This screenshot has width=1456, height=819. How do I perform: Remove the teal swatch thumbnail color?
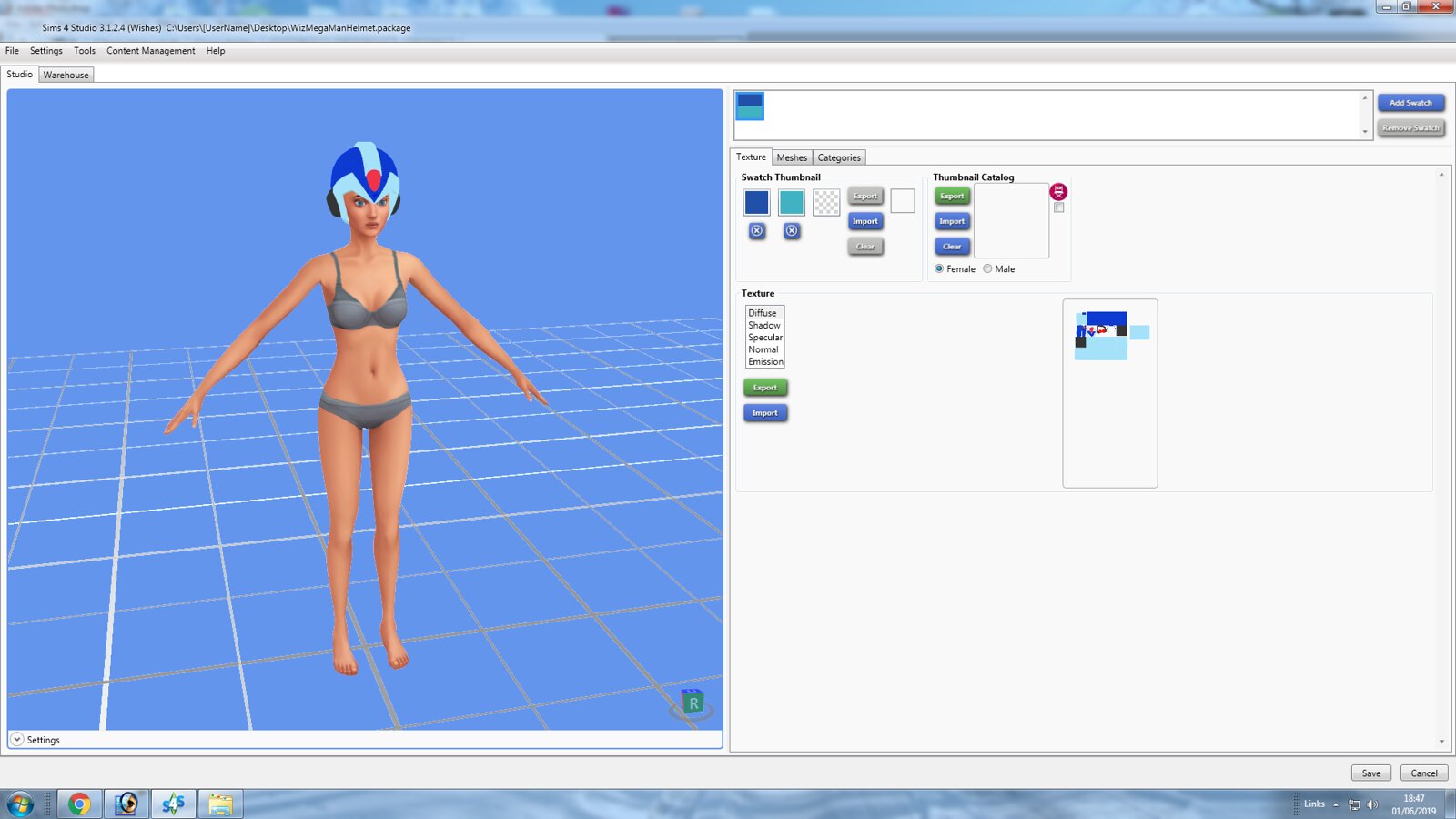click(792, 231)
